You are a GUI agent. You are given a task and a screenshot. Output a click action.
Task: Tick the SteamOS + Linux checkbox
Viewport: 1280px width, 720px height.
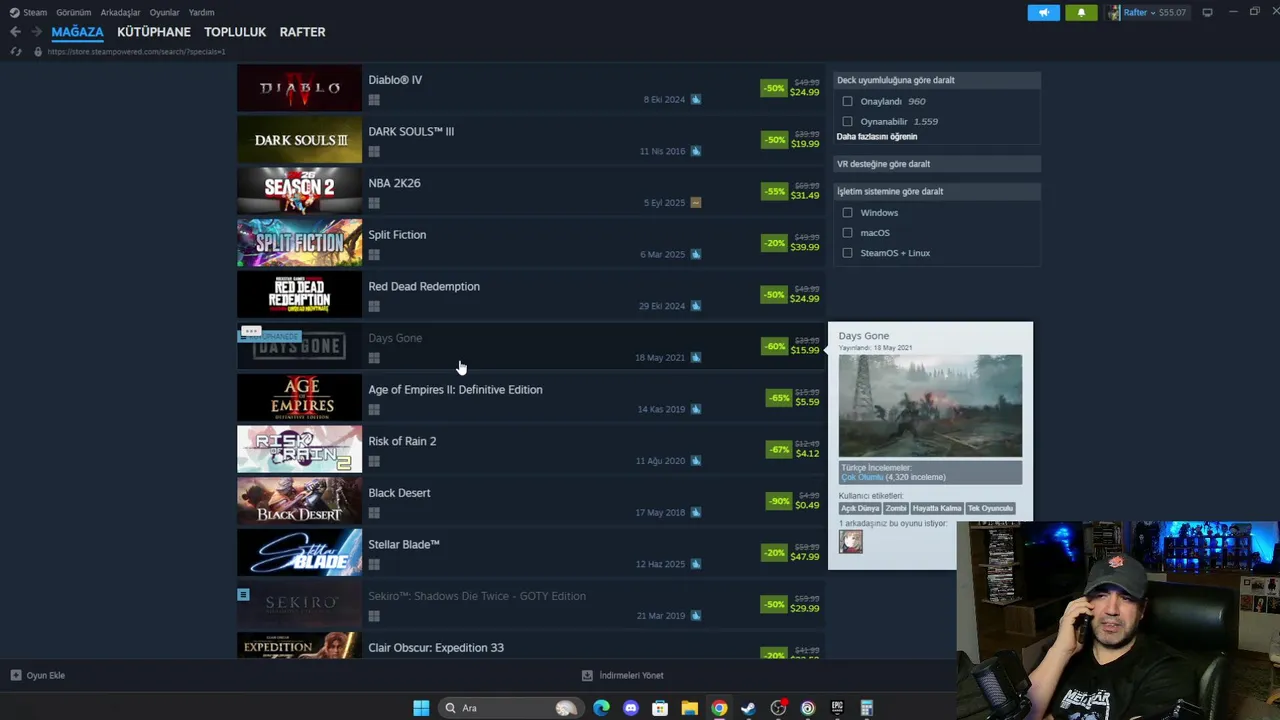pyautogui.click(x=847, y=252)
